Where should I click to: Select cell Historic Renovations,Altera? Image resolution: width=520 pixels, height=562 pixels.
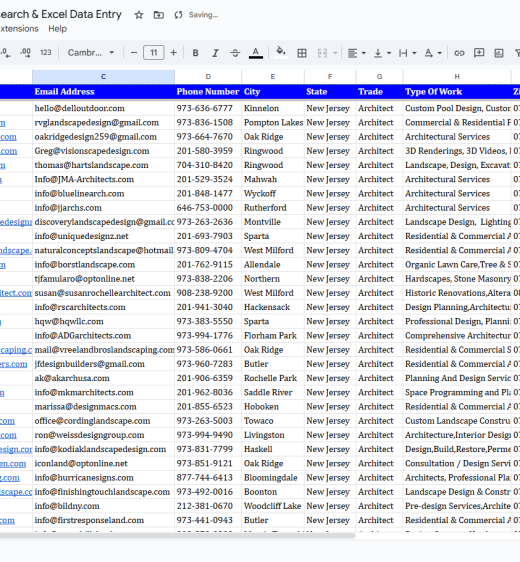(x=457, y=293)
